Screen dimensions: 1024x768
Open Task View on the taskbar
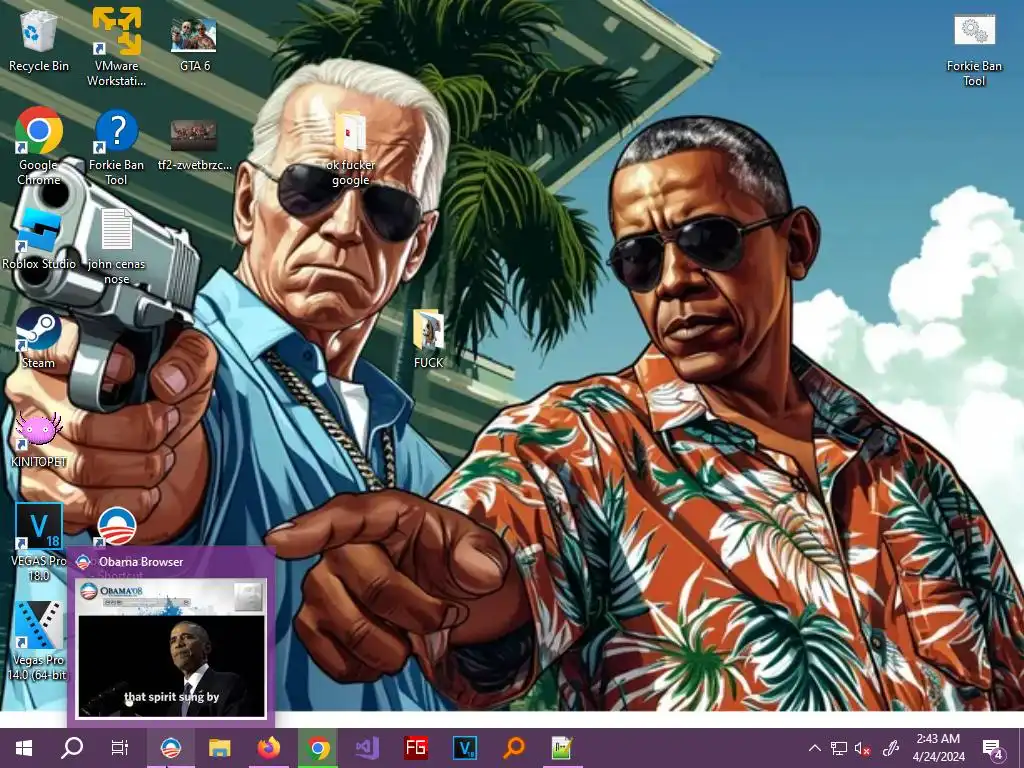(120, 748)
